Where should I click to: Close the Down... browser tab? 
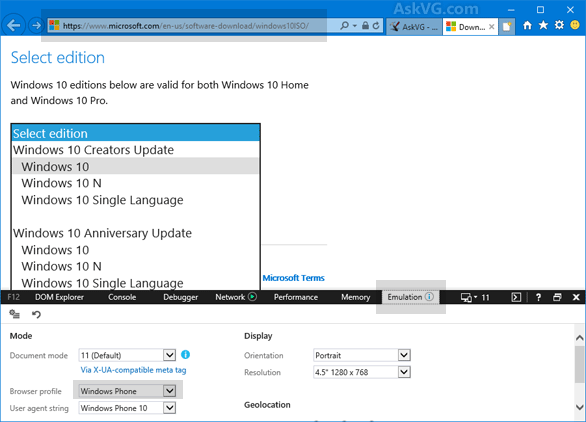coord(492,27)
